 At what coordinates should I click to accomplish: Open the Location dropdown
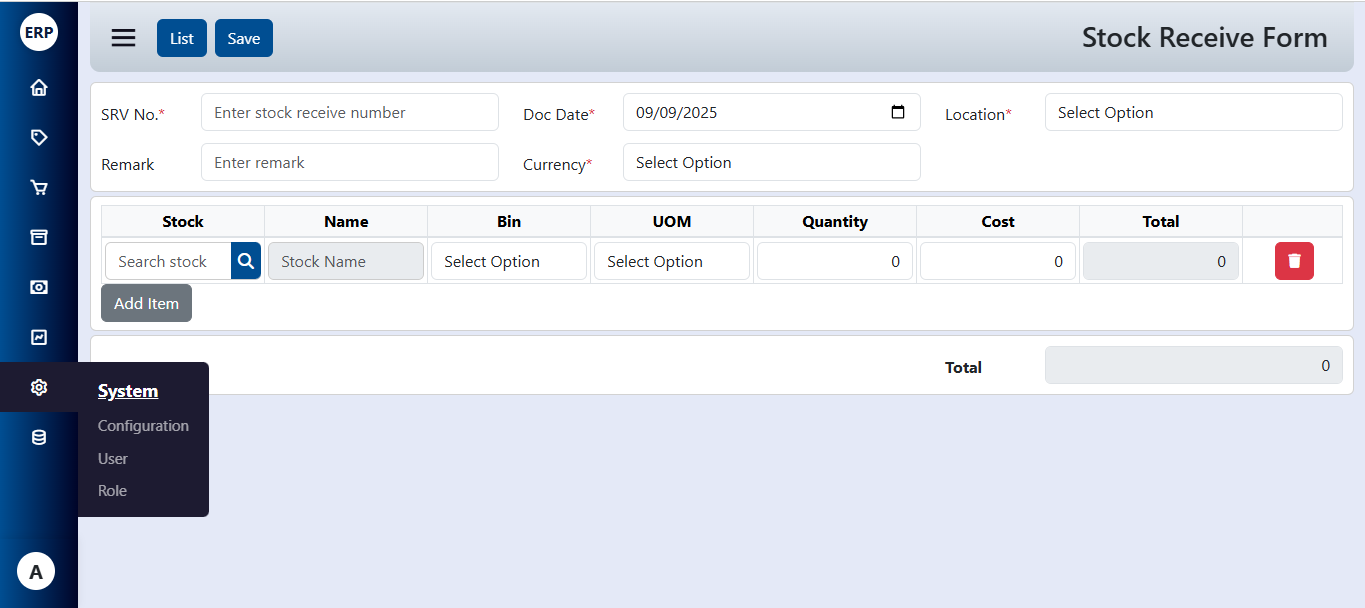click(1193, 113)
